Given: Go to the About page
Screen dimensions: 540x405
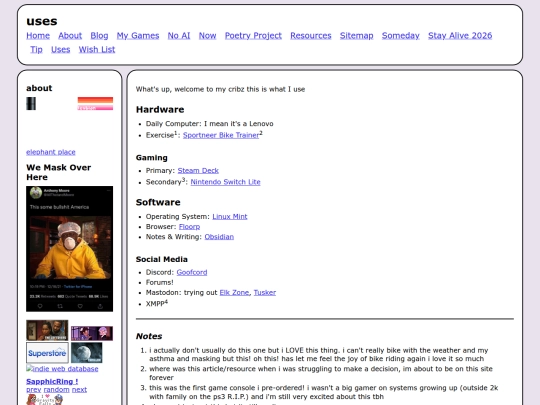Looking at the screenshot, I should [x=70, y=36].
